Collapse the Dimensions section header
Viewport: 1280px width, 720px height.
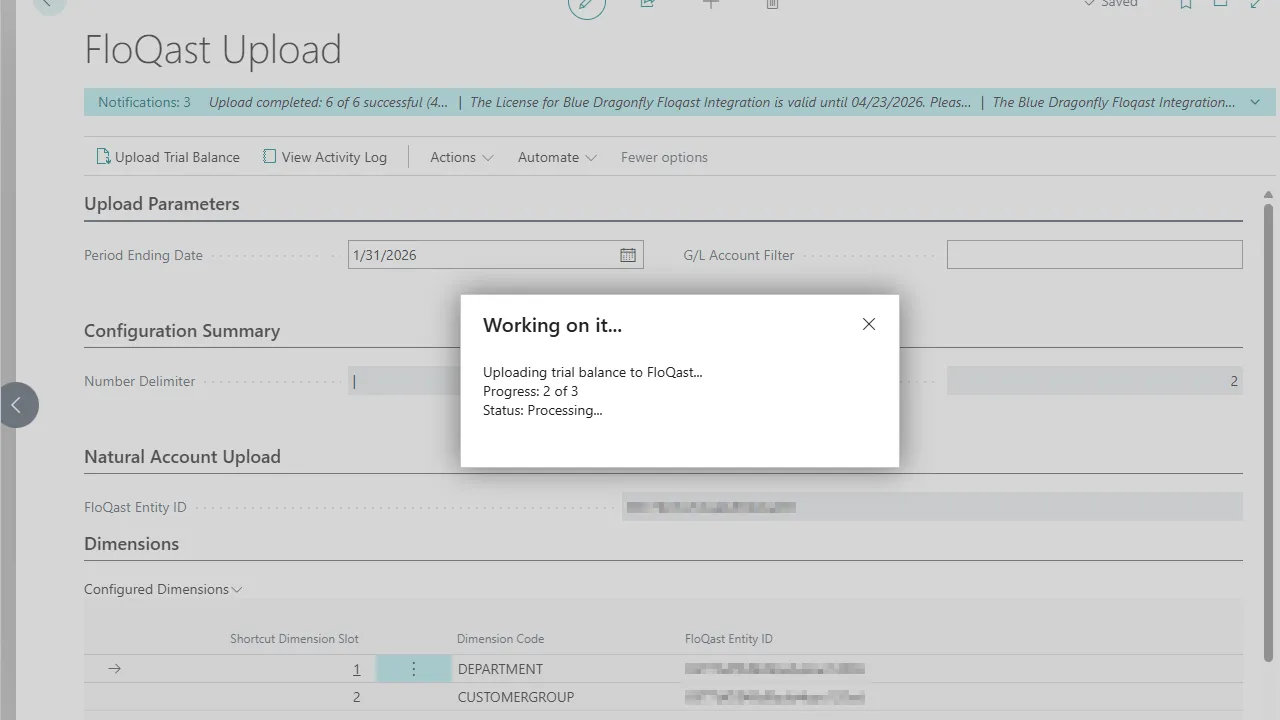[132, 544]
